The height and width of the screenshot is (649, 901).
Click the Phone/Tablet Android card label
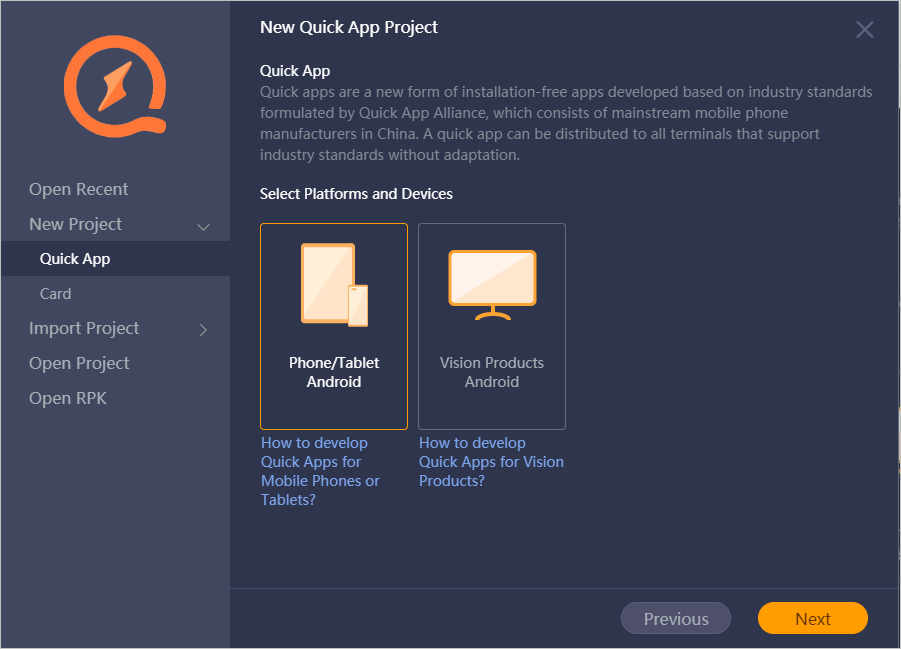coord(333,372)
